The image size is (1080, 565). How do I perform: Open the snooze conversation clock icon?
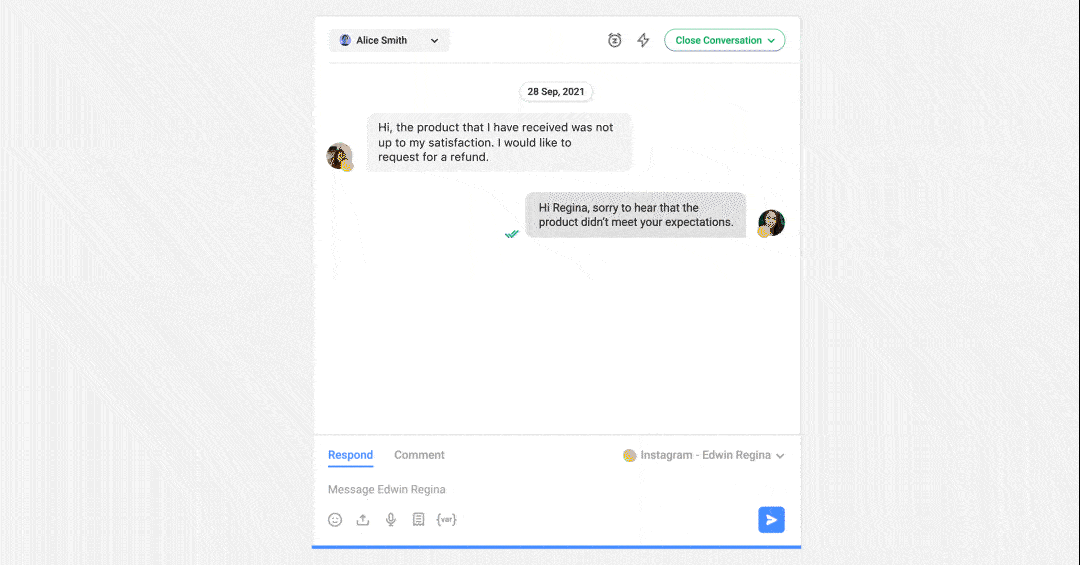[614, 40]
